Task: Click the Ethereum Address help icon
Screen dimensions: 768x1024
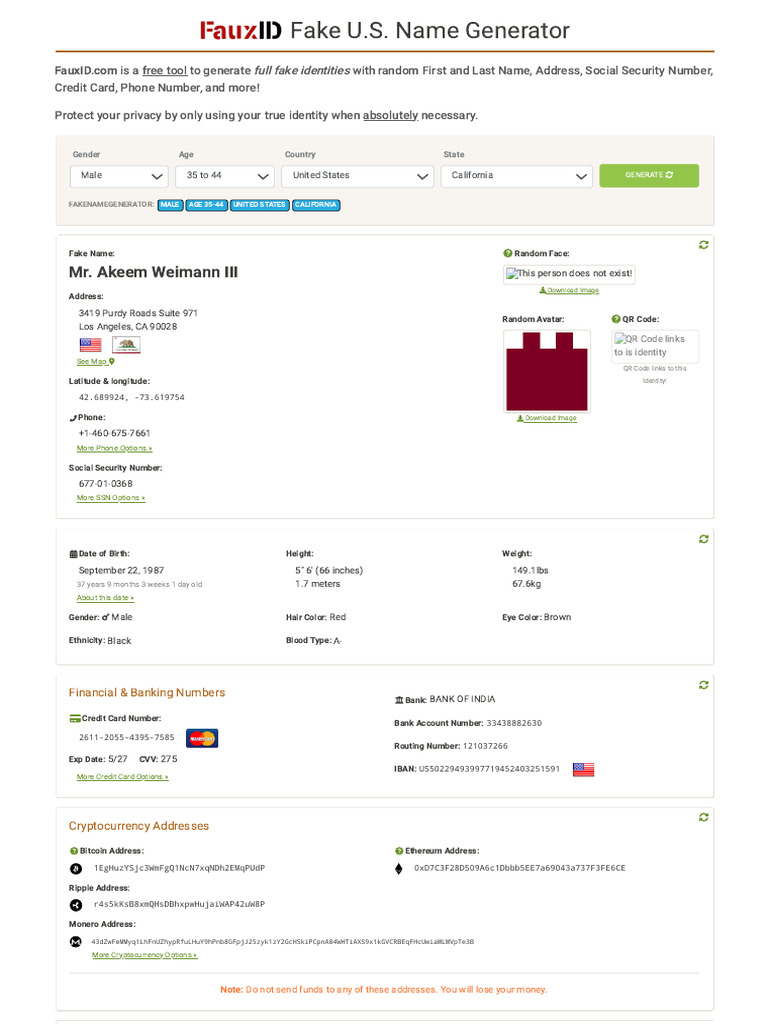Action: [399, 851]
